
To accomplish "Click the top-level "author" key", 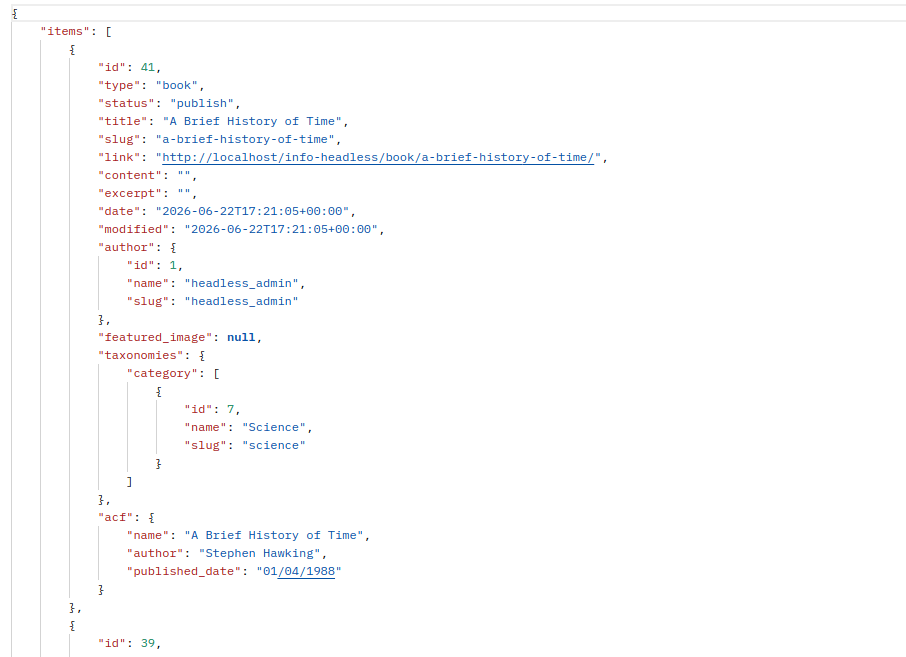I will (x=126, y=247).
